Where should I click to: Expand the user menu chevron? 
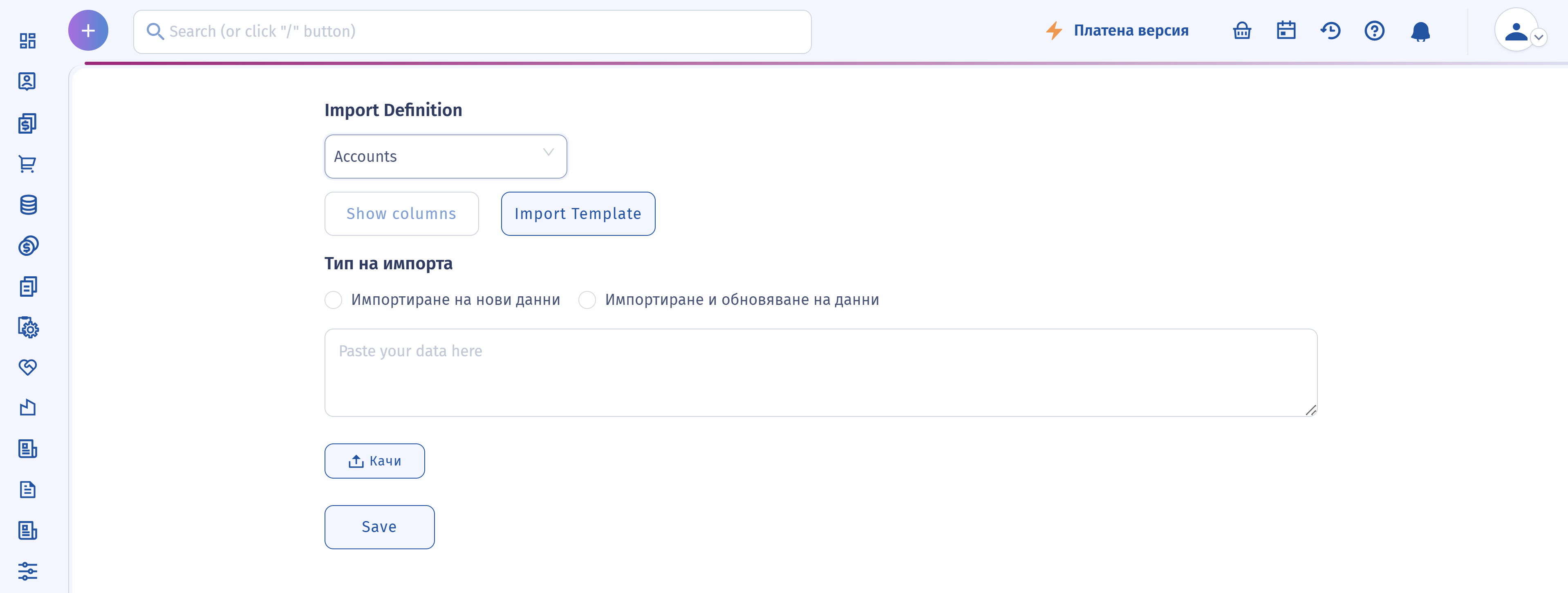1539,38
